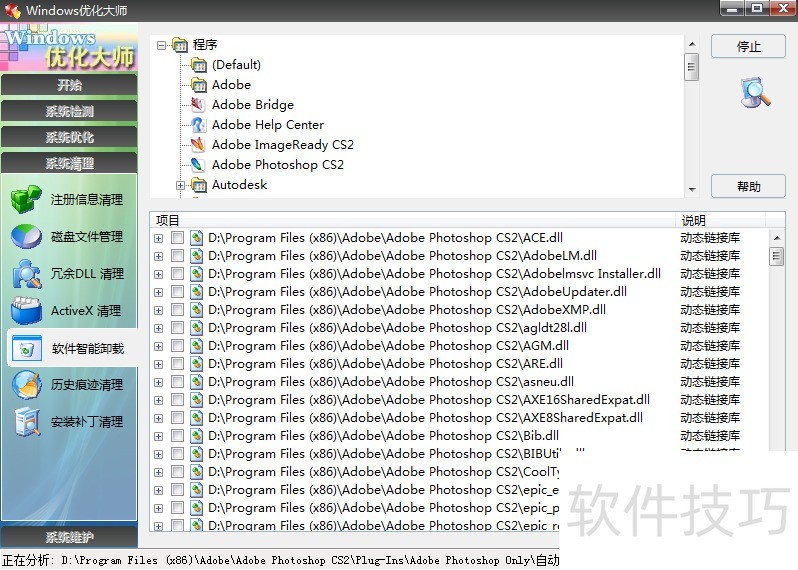798x570 pixels.
Task: Open 历史痕迹清理 broom icon
Action: [x=26, y=385]
